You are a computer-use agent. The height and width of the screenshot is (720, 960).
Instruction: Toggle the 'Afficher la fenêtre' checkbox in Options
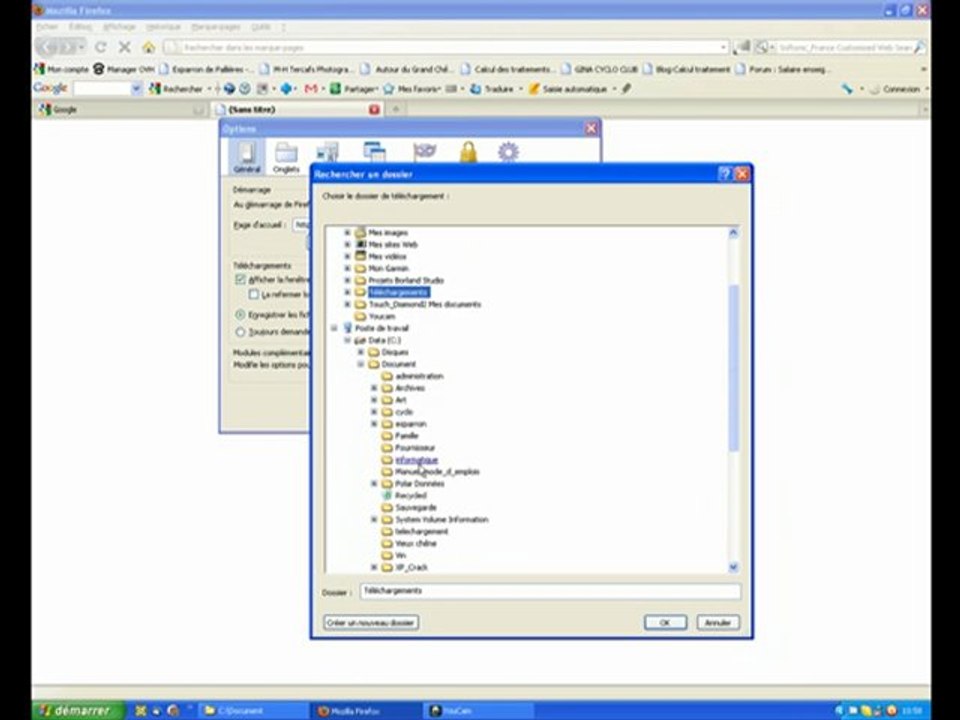240,279
